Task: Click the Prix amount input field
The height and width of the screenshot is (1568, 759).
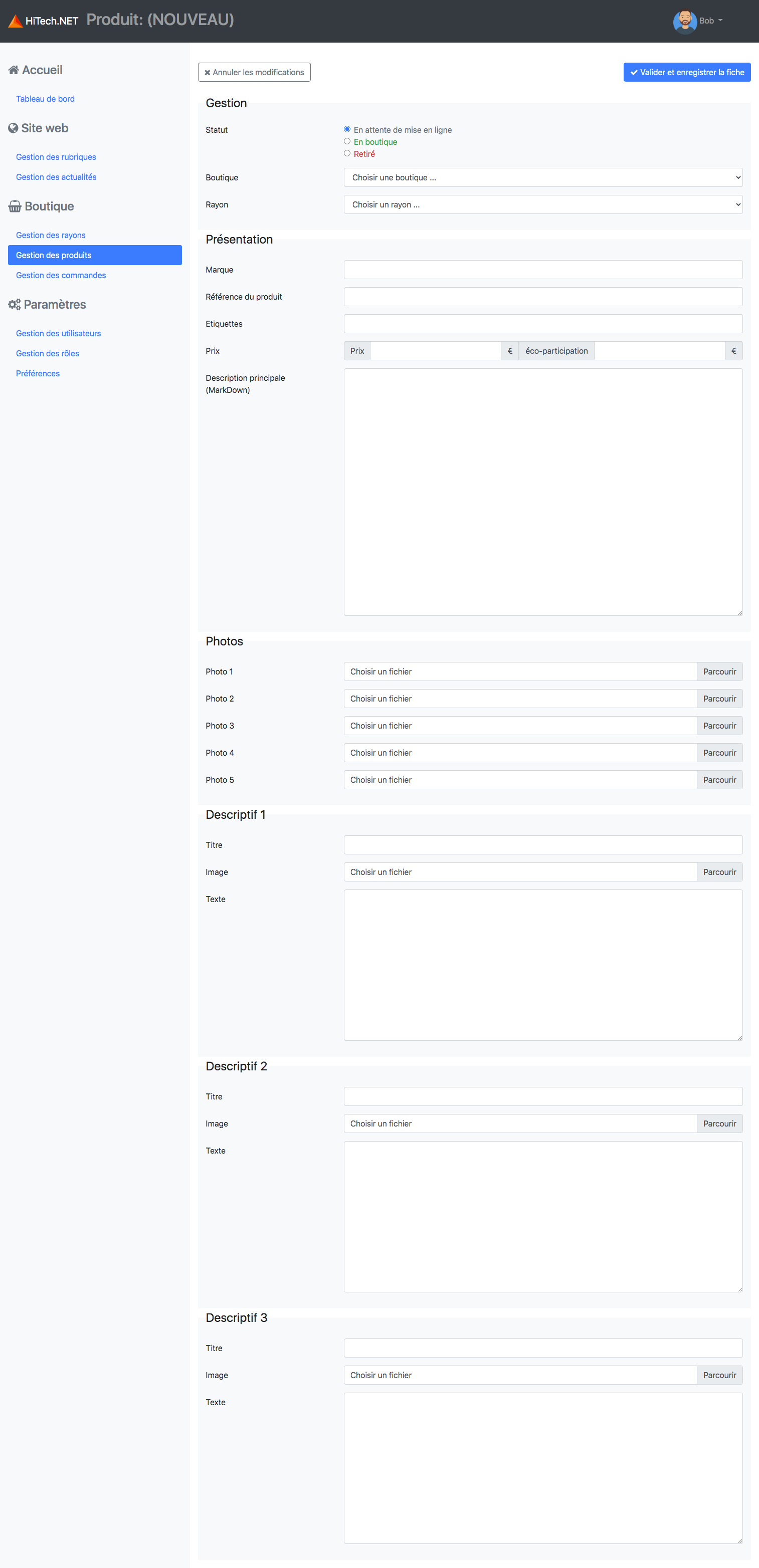Action: pyautogui.click(x=435, y=351)
